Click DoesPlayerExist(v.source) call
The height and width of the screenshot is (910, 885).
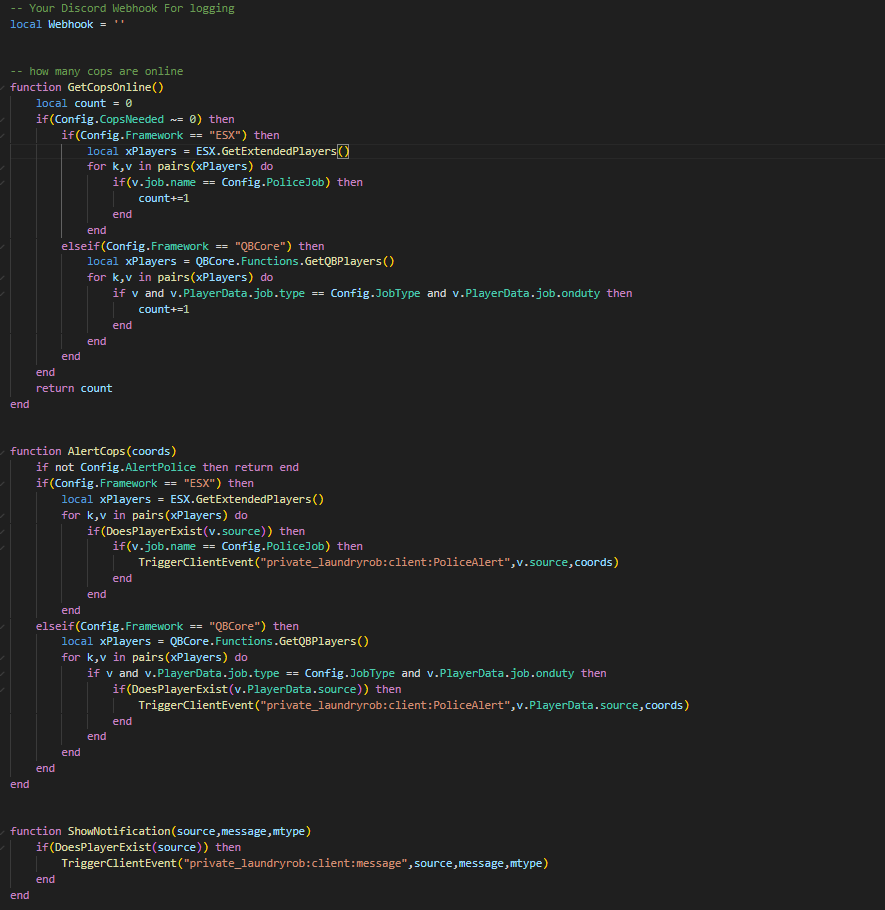pos(186,531)
